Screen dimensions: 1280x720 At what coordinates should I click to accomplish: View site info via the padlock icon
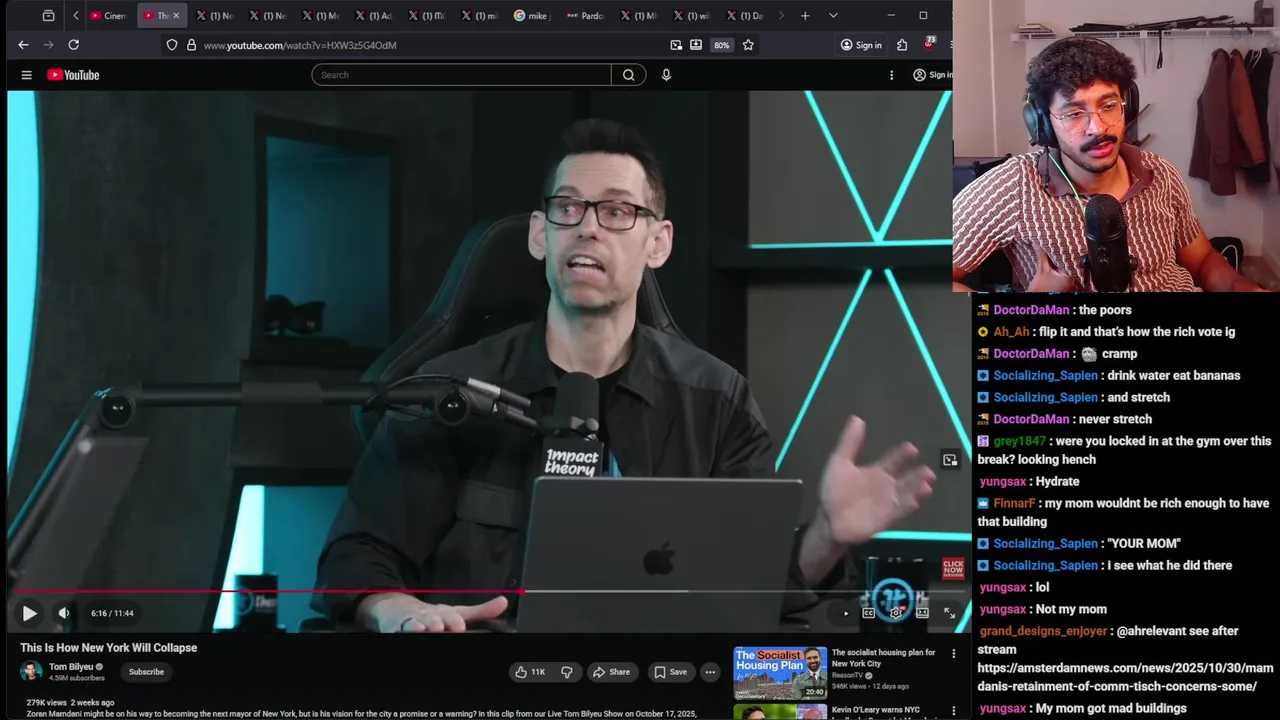[x=191, y=45]
